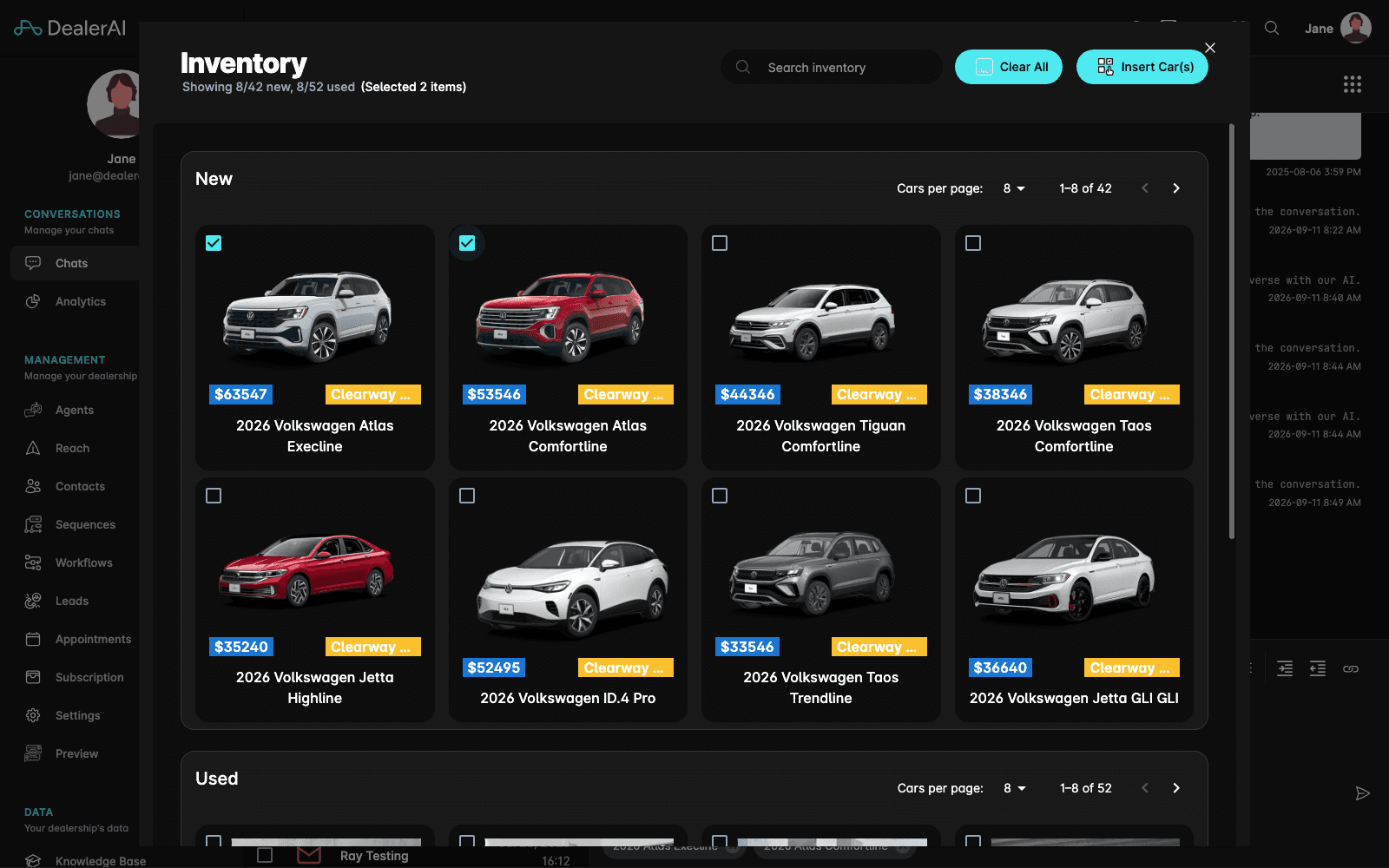Click the Subscription icon
Image resolution: width=1389 pixels, height=868 pixels.
click(x=33, y=677)
